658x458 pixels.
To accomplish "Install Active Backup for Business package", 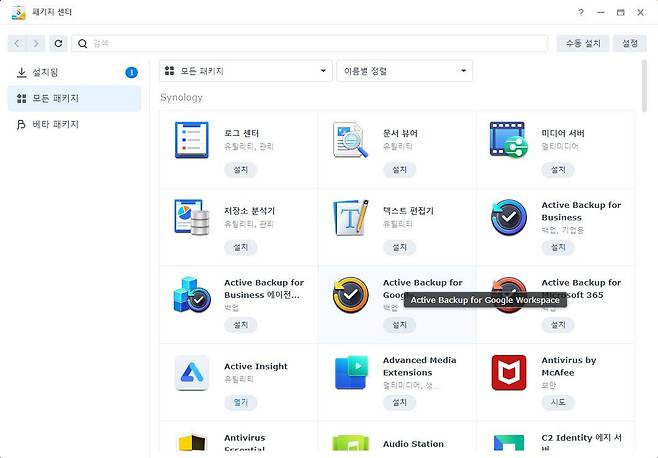I will 558,247.
